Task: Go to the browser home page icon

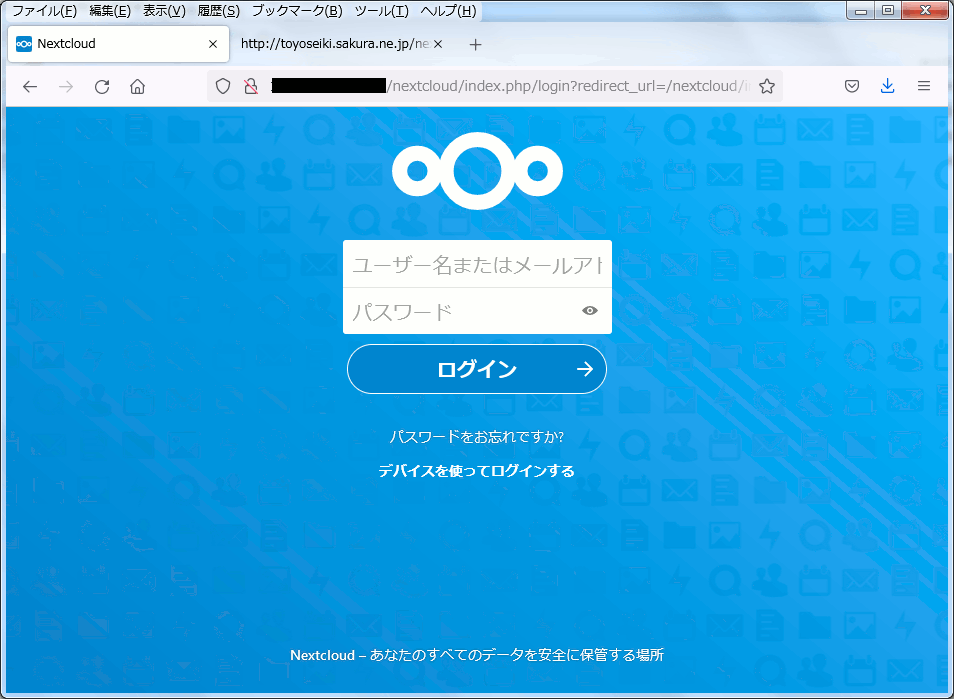Action: (x=138, y=87)
